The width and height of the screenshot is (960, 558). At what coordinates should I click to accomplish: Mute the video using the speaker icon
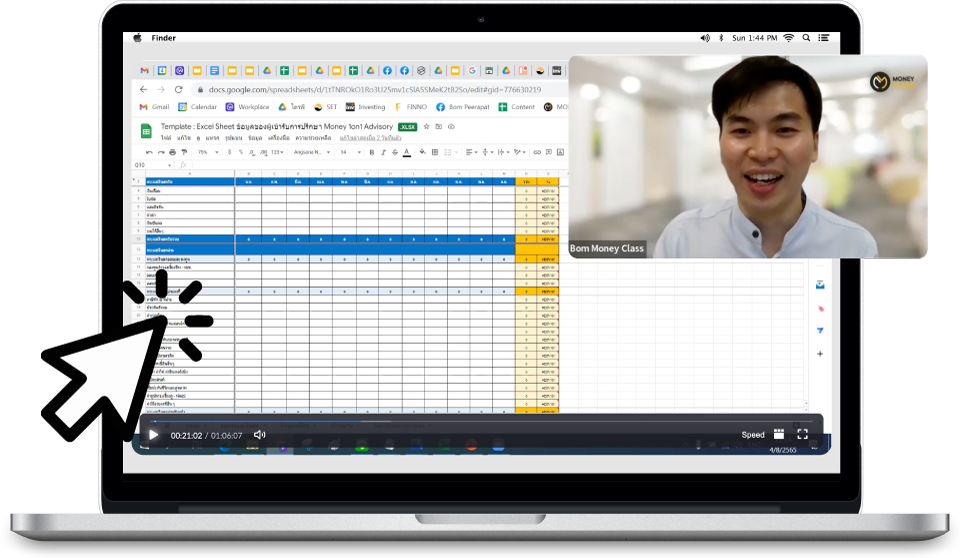pos(260,435)
